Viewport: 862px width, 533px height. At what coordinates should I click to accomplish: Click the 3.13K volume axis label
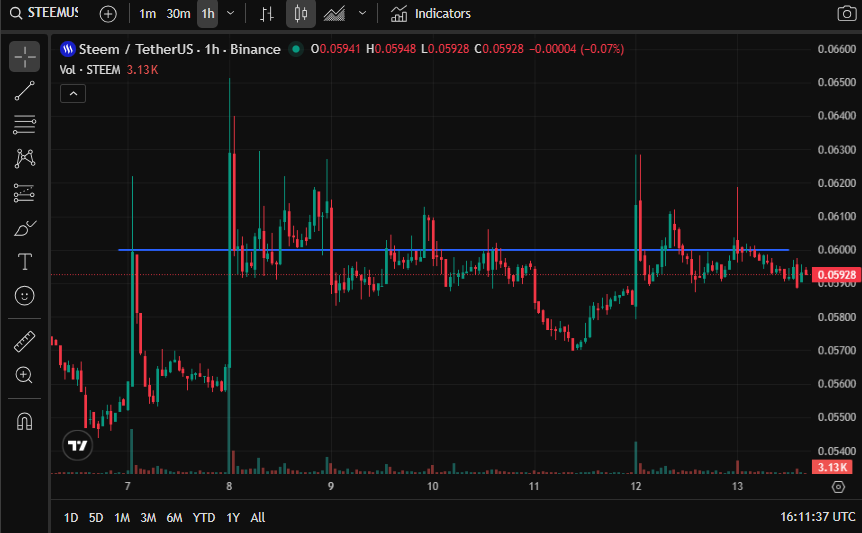coord(832,467)
